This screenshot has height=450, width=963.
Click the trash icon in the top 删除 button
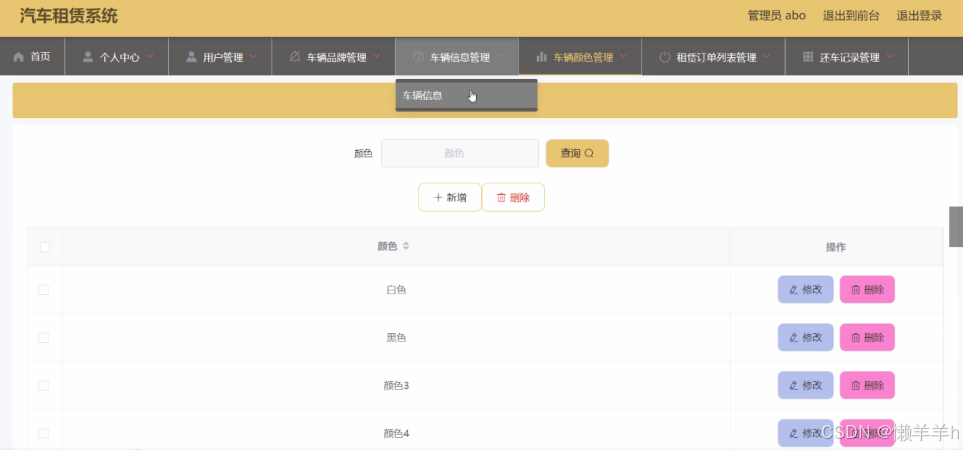click(x=501, y=198)
